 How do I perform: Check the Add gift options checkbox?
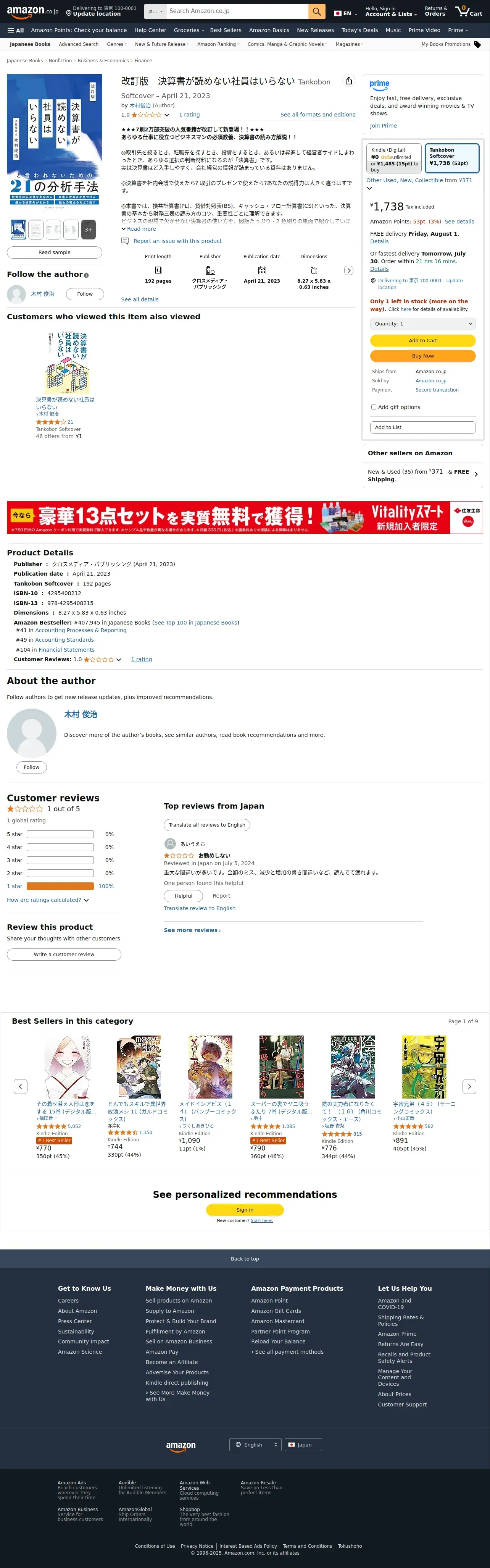(373, 407)
